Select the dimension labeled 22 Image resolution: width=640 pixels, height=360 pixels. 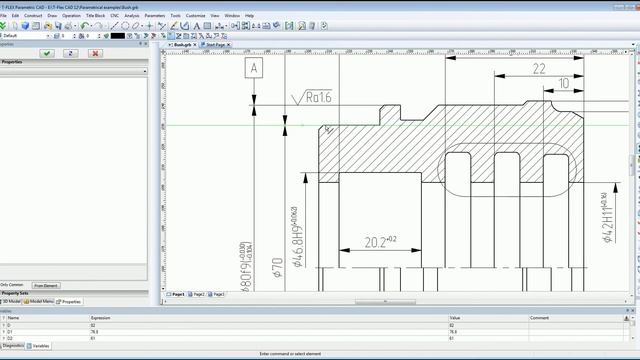point(539,69)
